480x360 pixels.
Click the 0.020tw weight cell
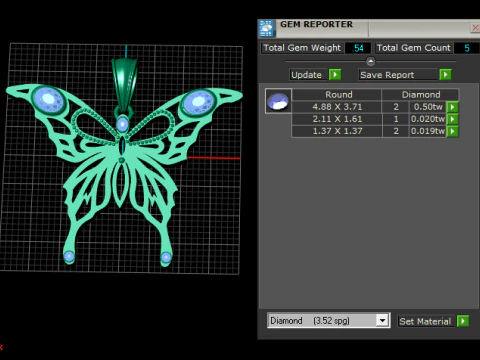tap(428, 119)
